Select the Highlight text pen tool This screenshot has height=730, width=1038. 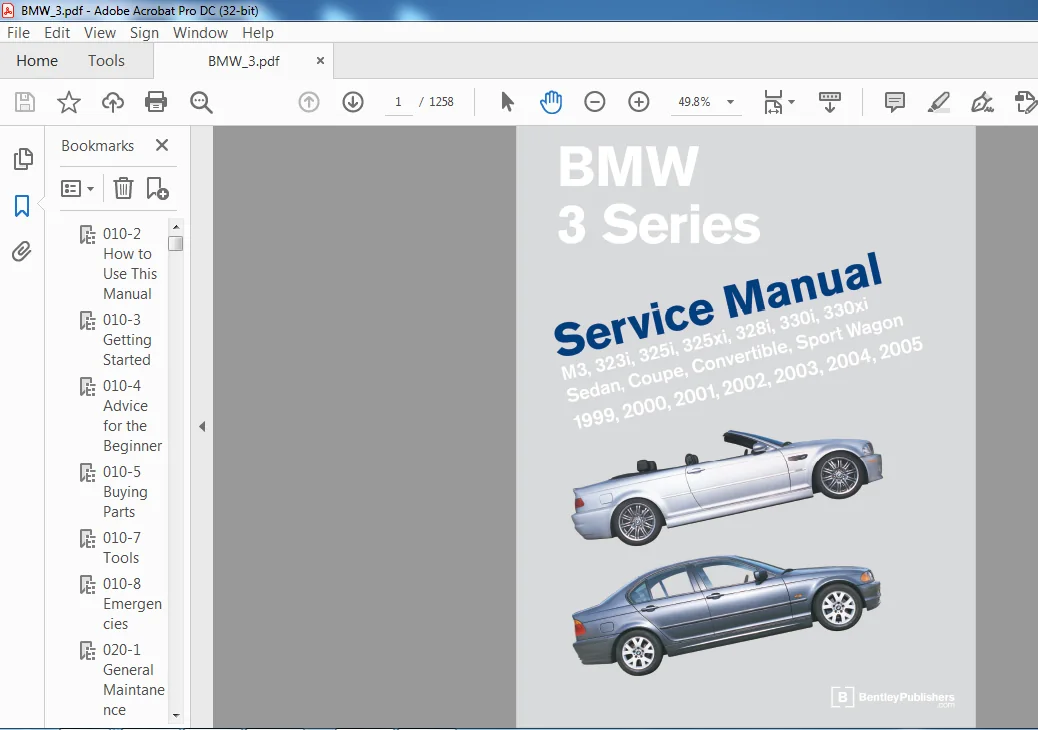(x=939, y=102)
